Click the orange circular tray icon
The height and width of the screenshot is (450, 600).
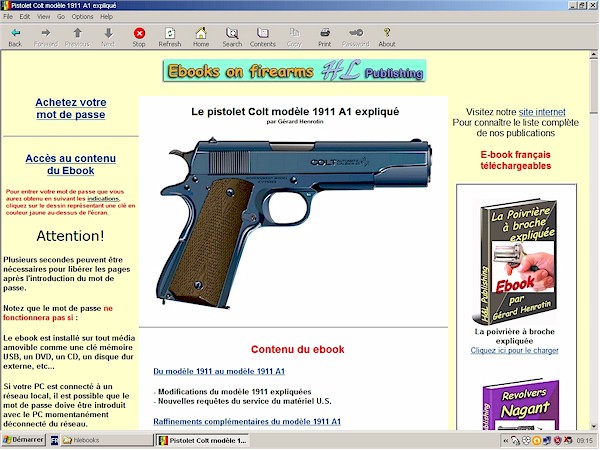[536, 441]
